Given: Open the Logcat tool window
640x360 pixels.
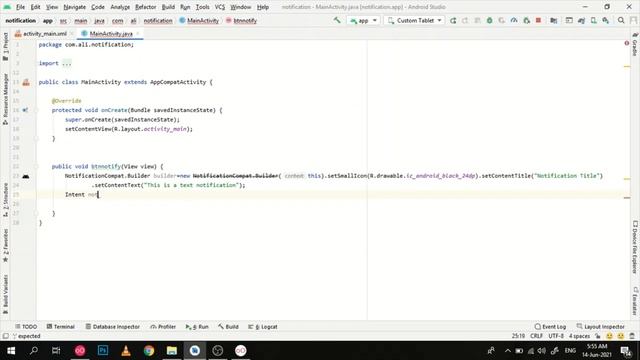Looking at the screenshot, I should 263,327.
